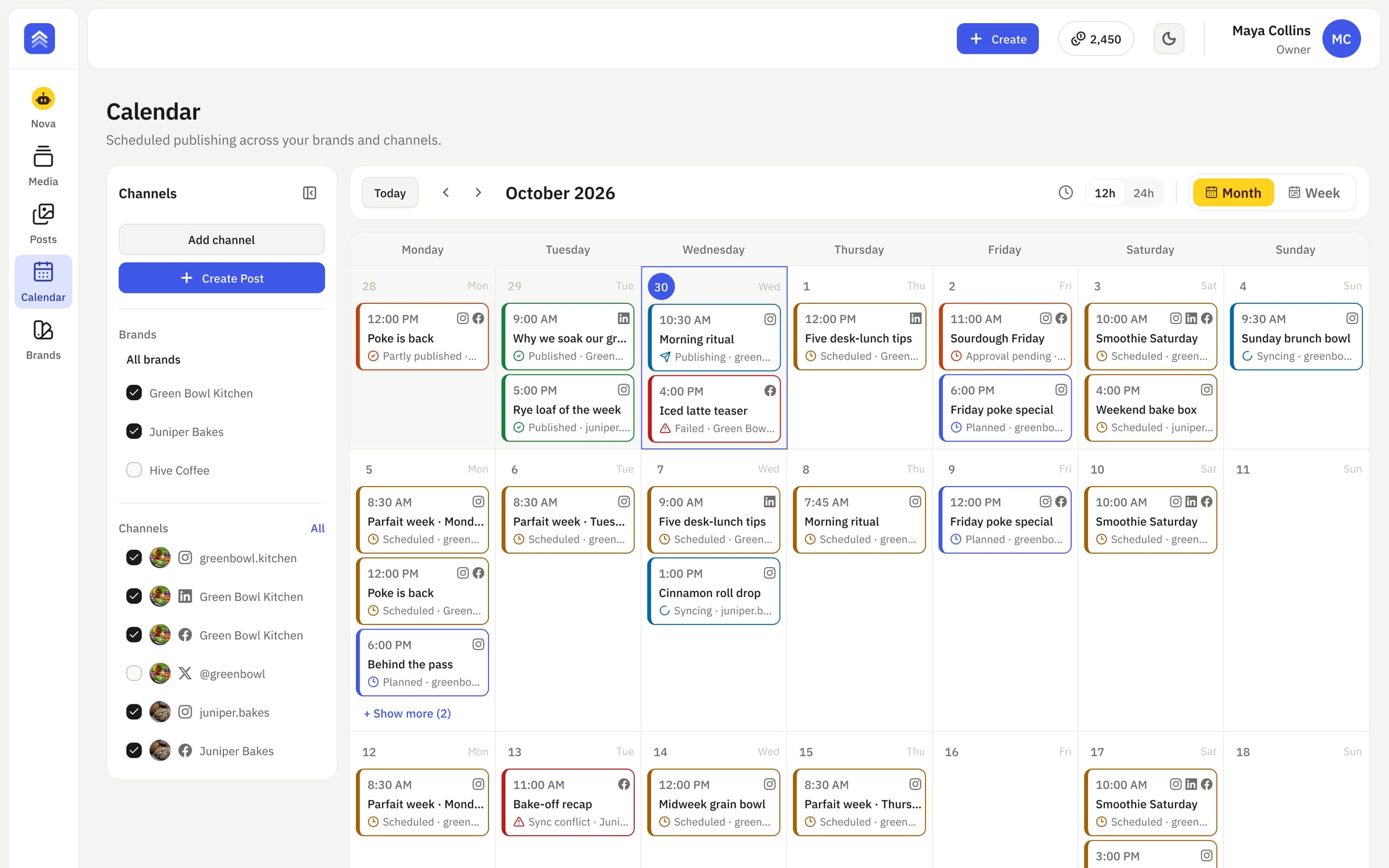
Task: Open the Sourdough Friday post card
Action: tap(1005, 337)
